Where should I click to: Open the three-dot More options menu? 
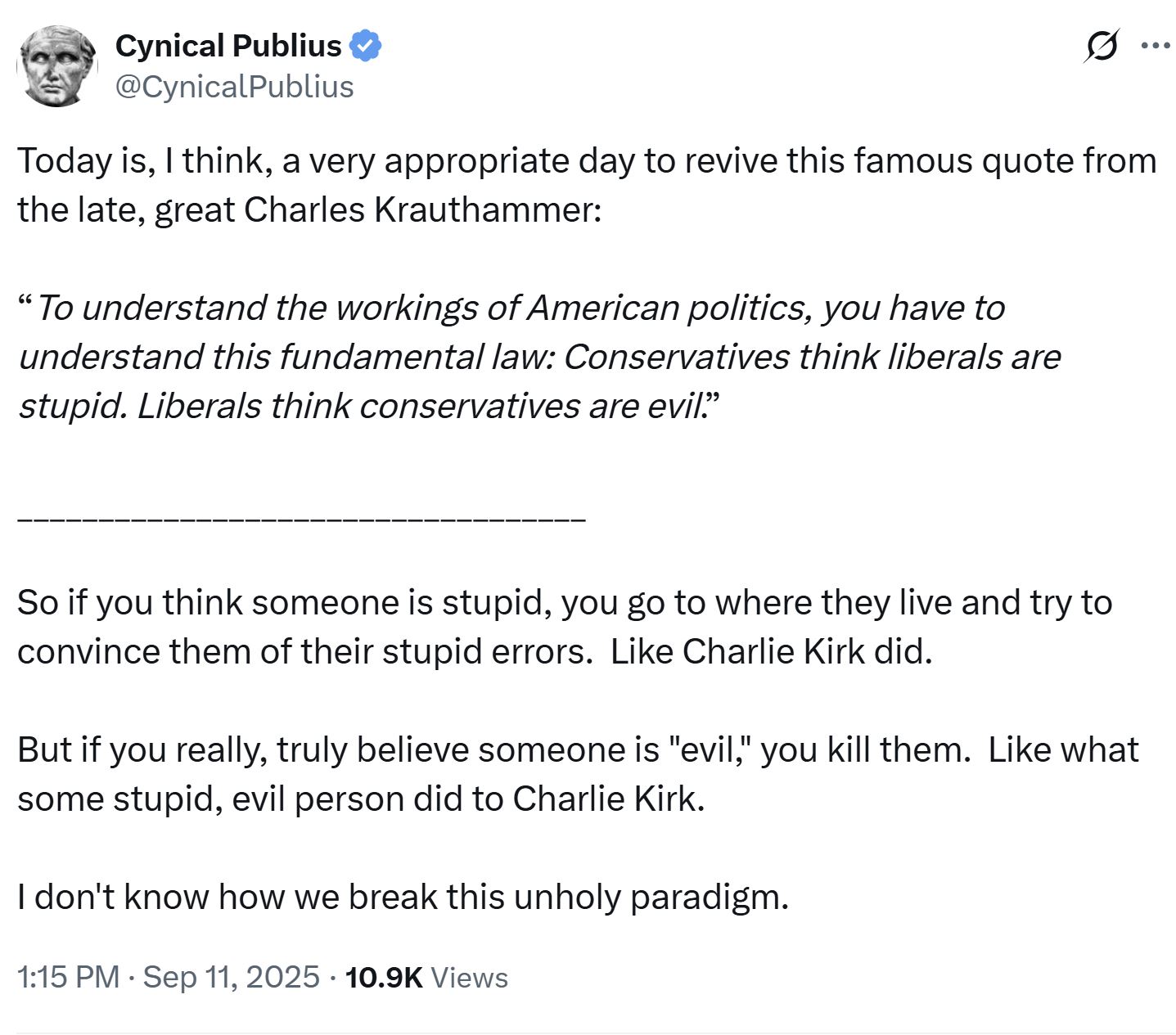[x=1155, y=46]
